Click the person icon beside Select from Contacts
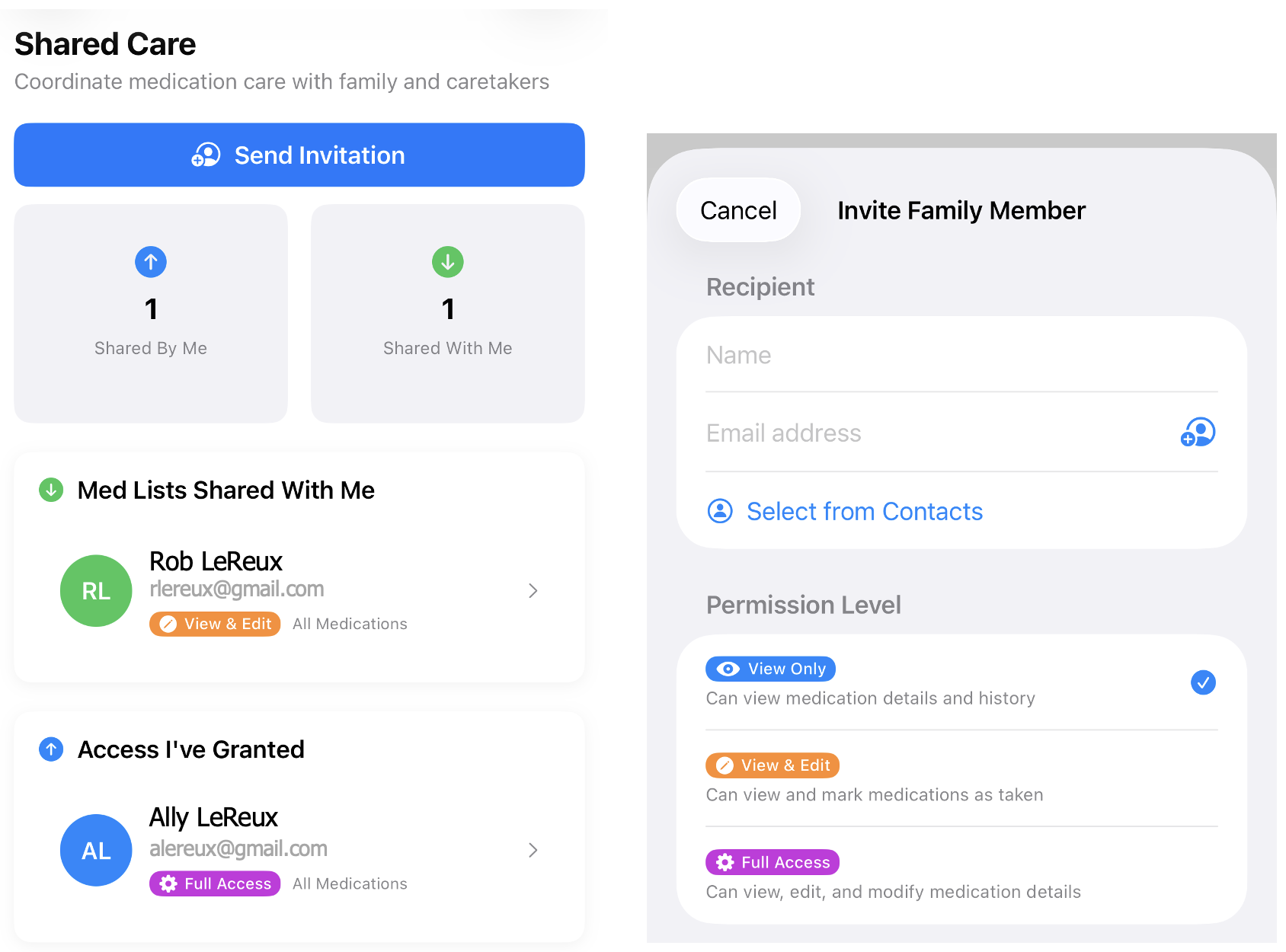The height and width of the screenshot is (952, 1286). point(720,511)
